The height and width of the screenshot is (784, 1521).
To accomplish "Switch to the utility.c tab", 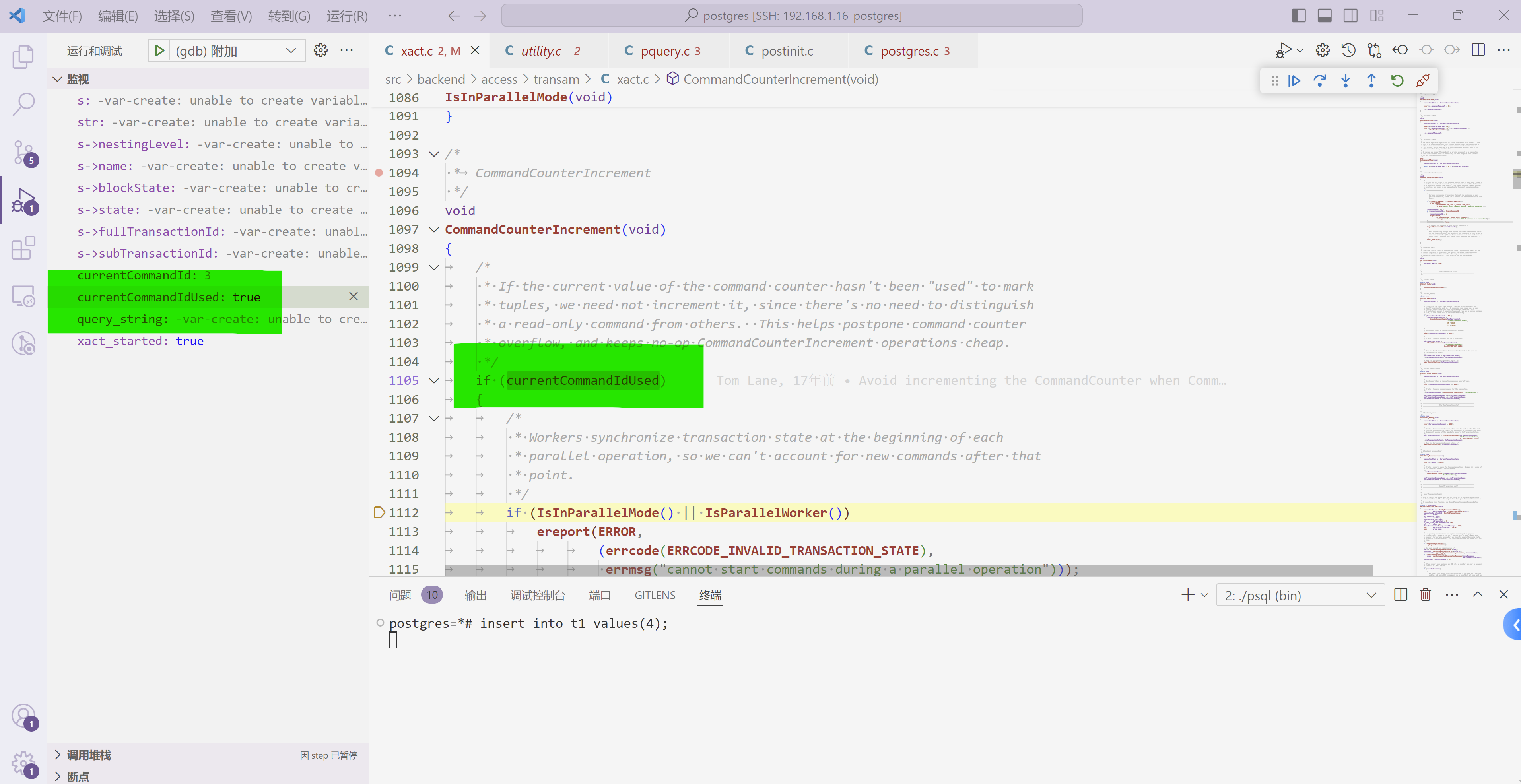I will pyautogui.click(x=548, y=51).
